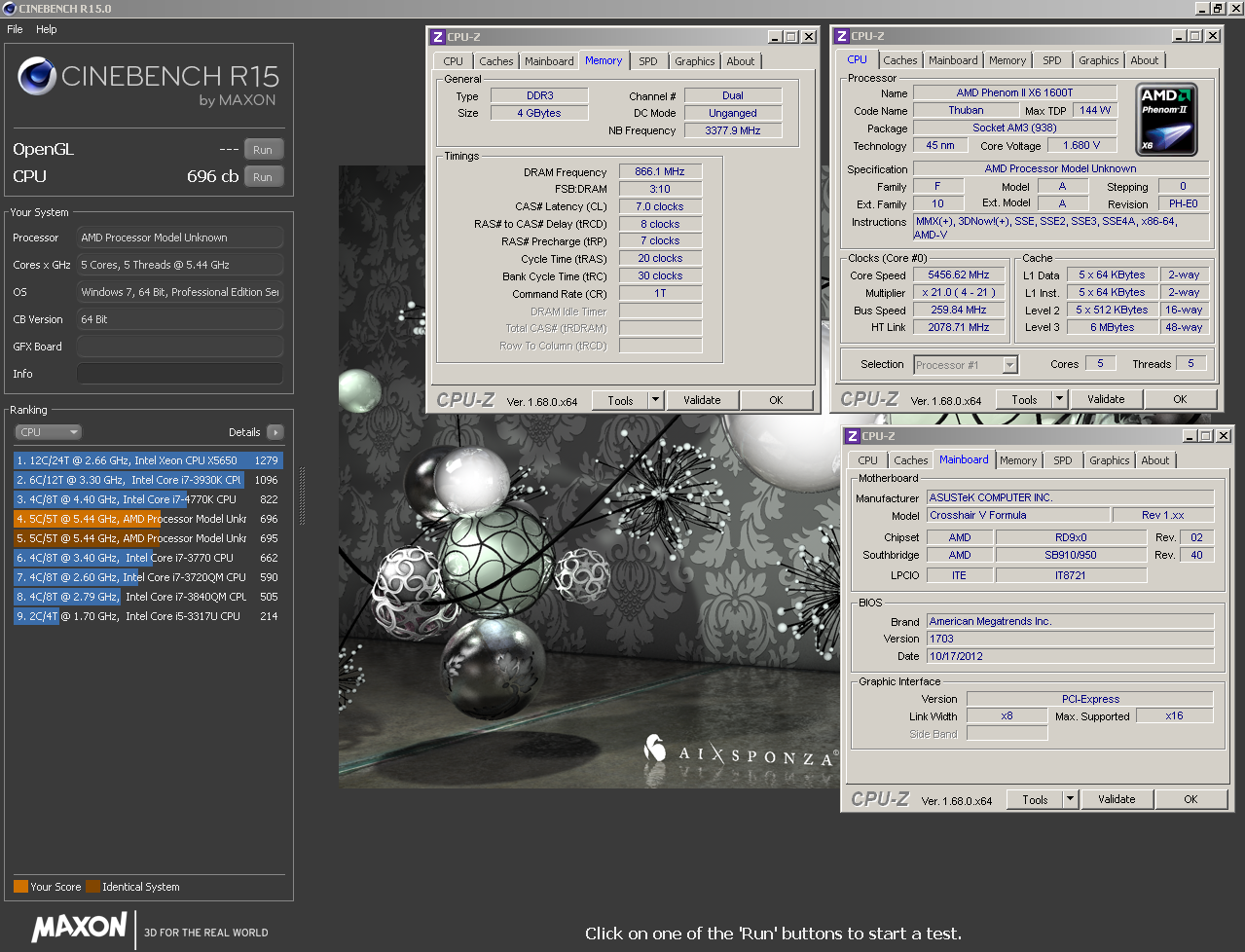Select ranking row Intel Core i5-3317U
Screen dimensions: 1245x952
[x=148, y=616]
